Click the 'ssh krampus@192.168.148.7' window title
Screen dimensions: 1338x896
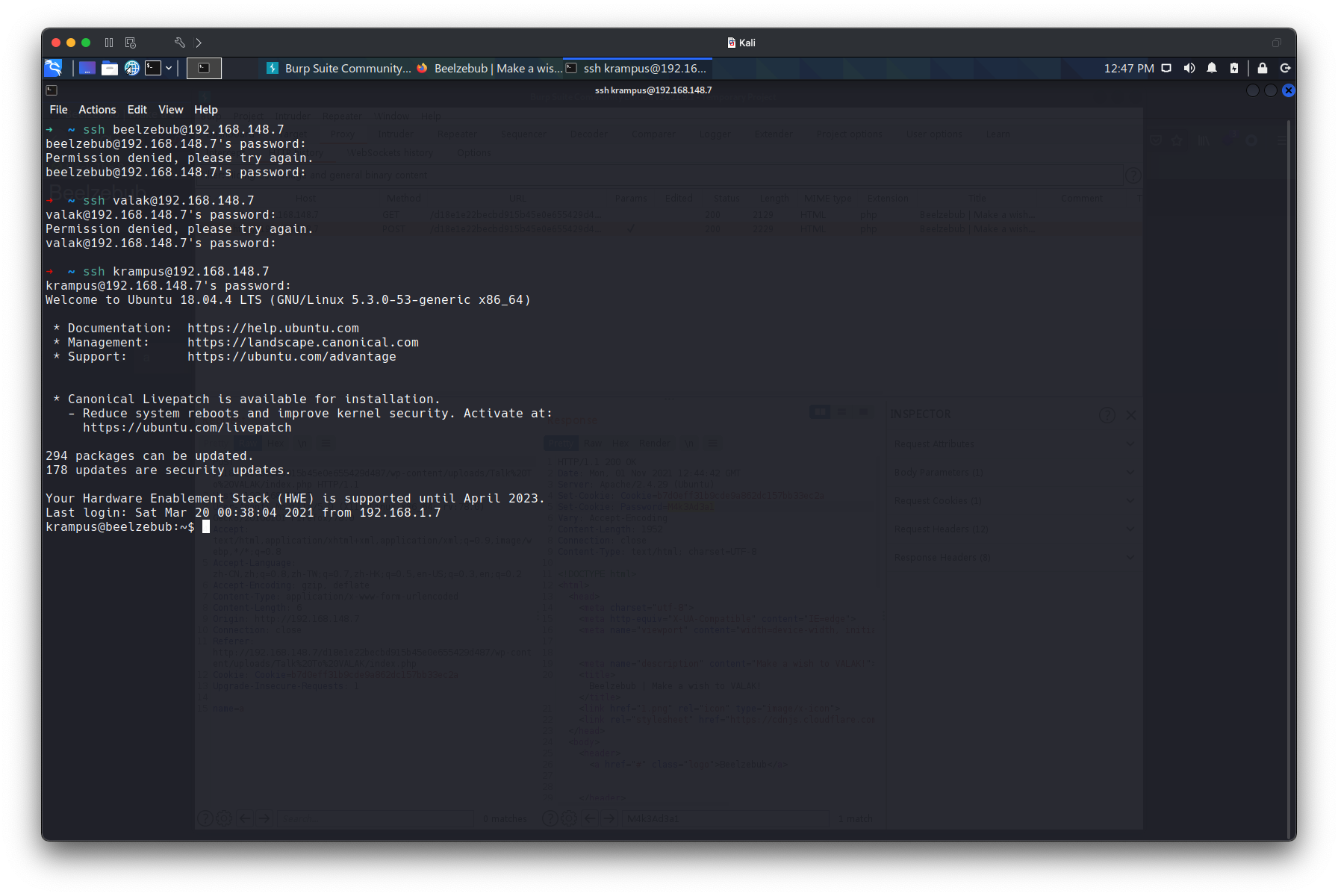[653, 90]
